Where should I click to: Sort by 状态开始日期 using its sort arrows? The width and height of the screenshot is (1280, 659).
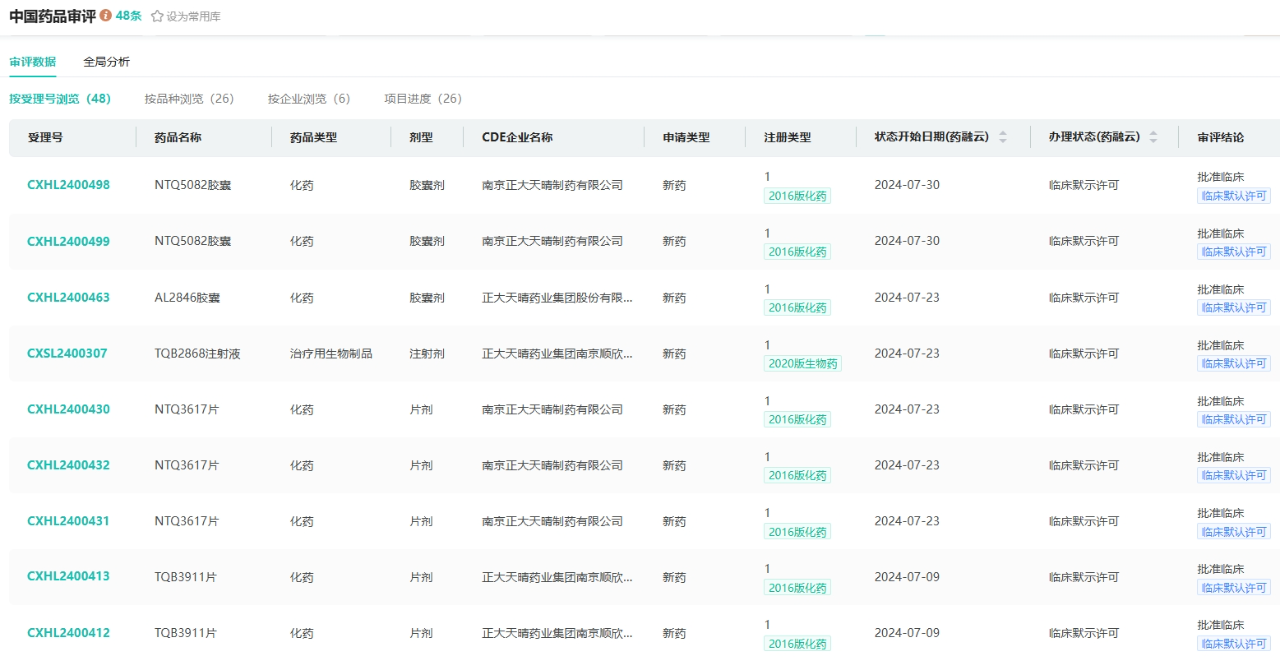[x=1003, y=137]
